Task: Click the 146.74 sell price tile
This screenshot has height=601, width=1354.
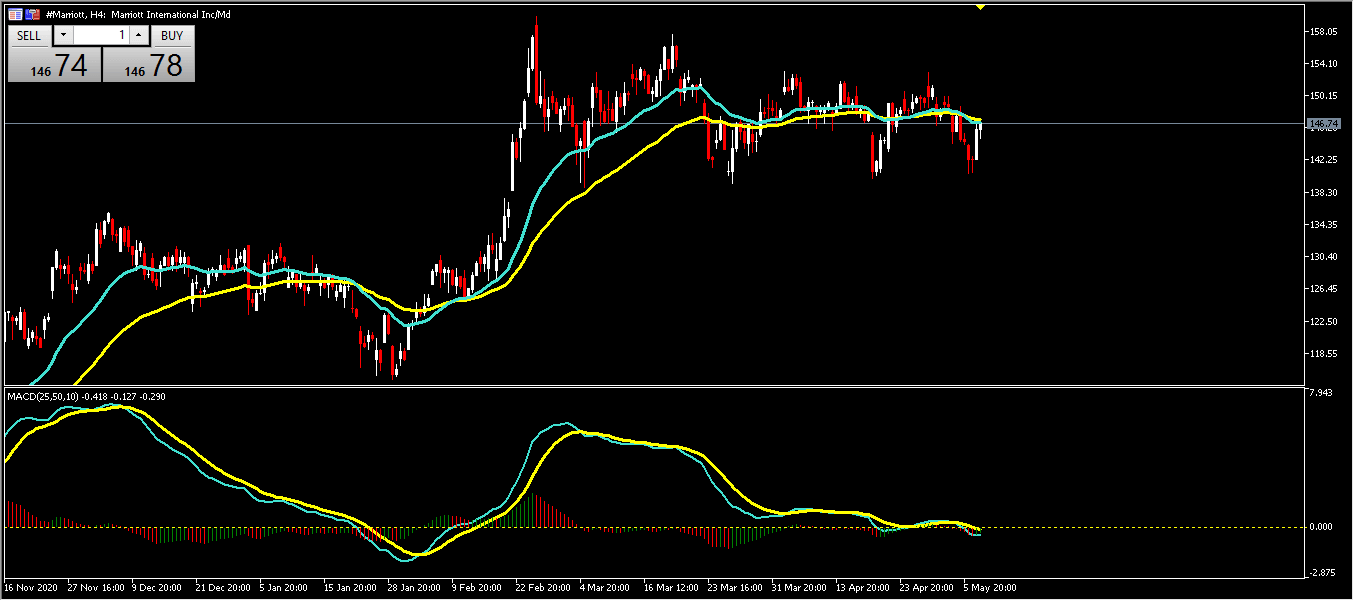Action: coord(56,66)
